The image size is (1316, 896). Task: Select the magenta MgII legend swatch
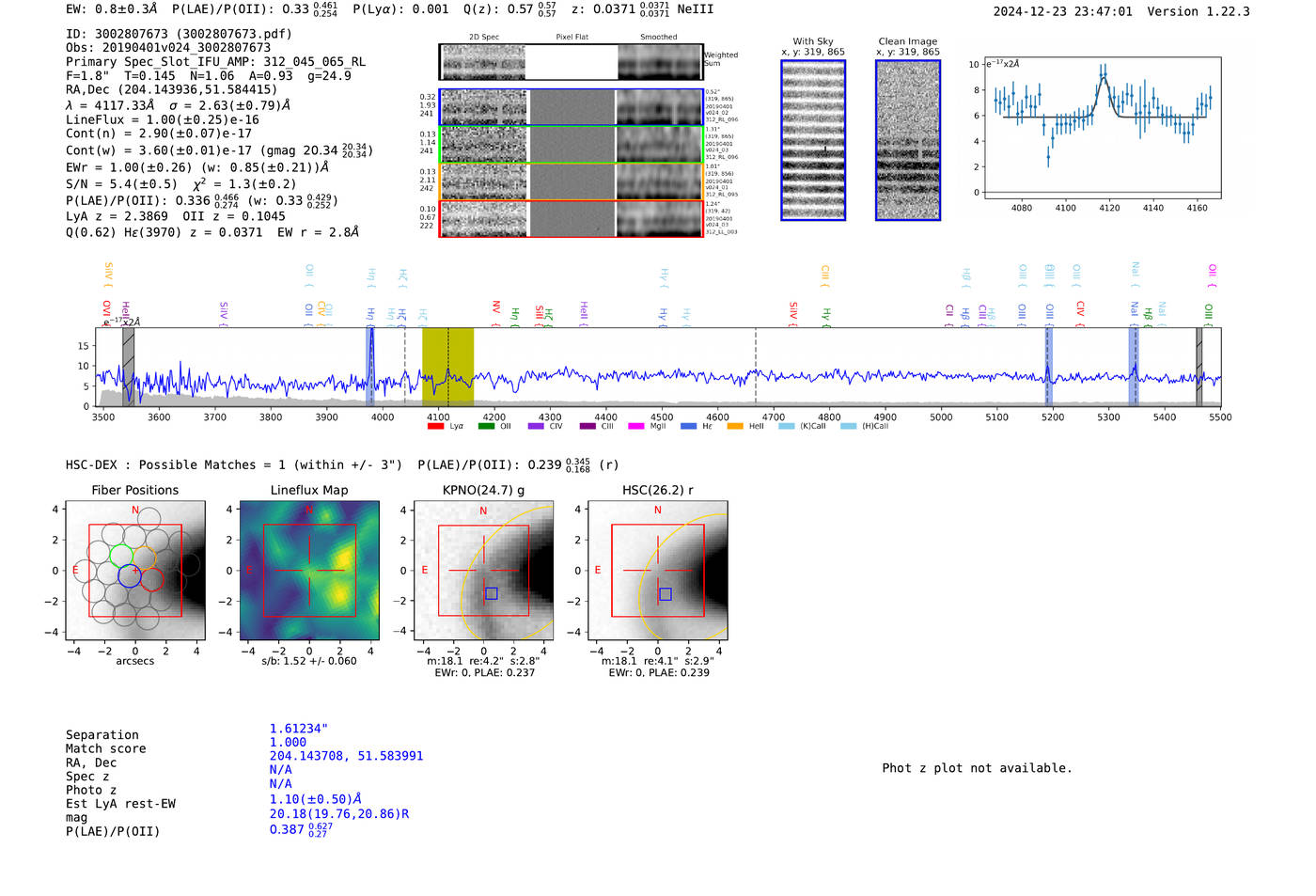635,427
